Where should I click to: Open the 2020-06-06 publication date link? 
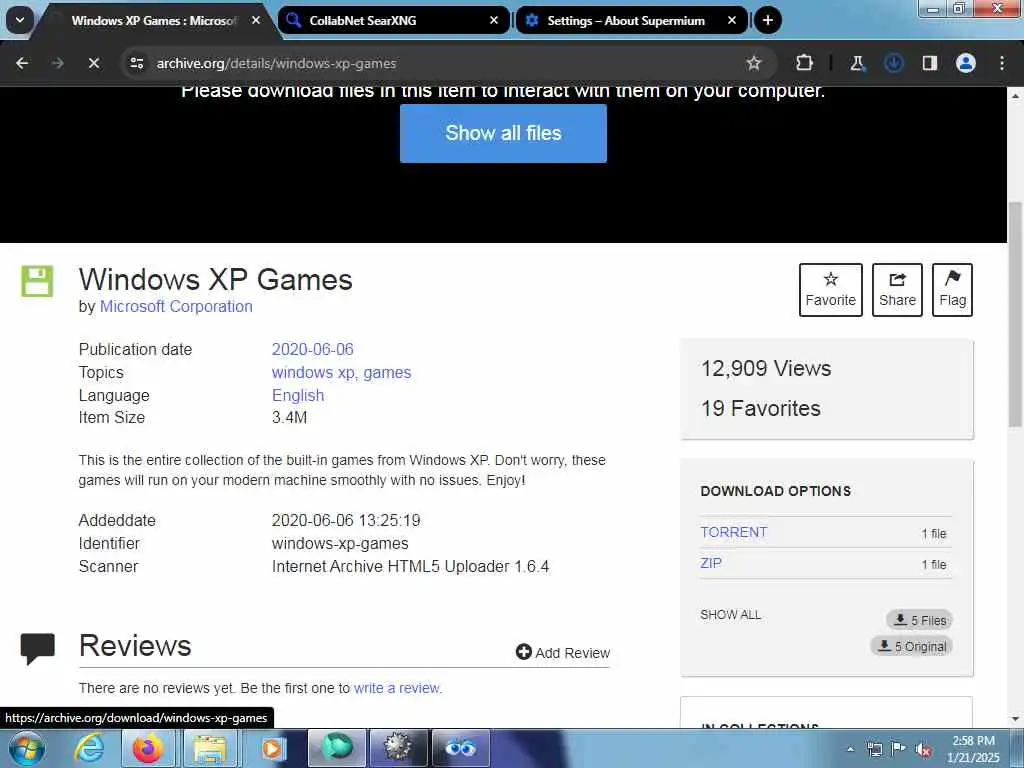pyautogui.click(x=312, y=349)
